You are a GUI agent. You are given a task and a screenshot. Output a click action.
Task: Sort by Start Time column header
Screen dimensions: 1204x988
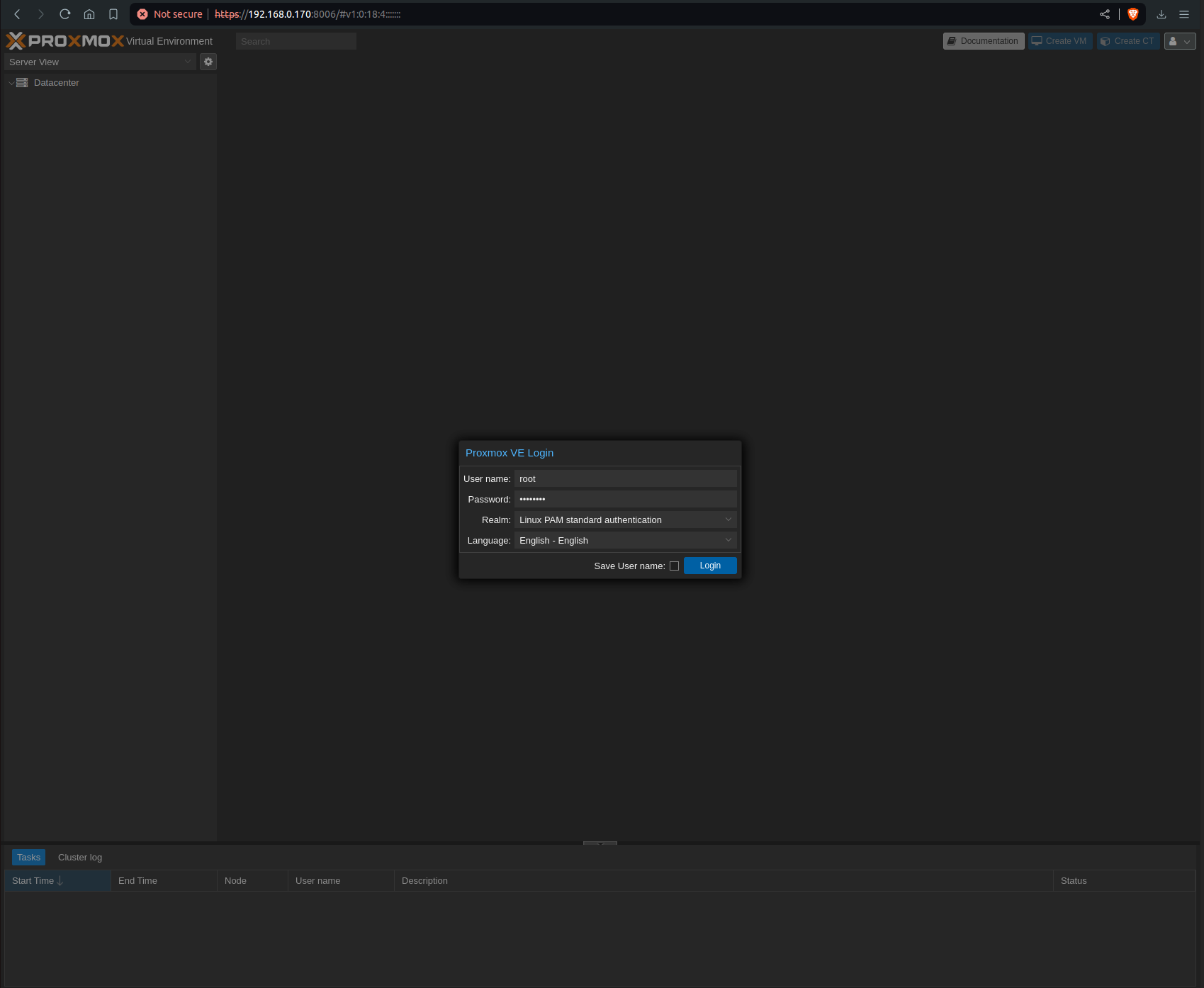[57, 881]
